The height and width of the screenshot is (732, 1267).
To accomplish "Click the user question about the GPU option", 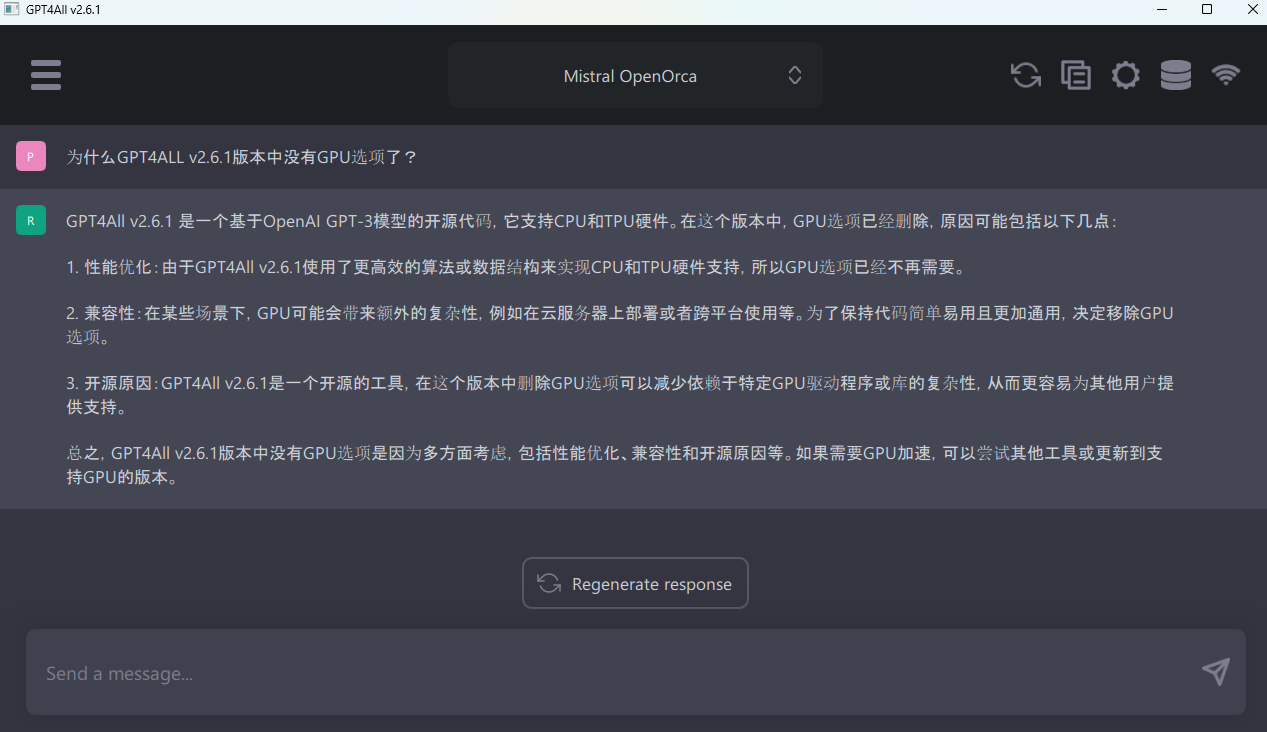I will (x=241, y=158).
